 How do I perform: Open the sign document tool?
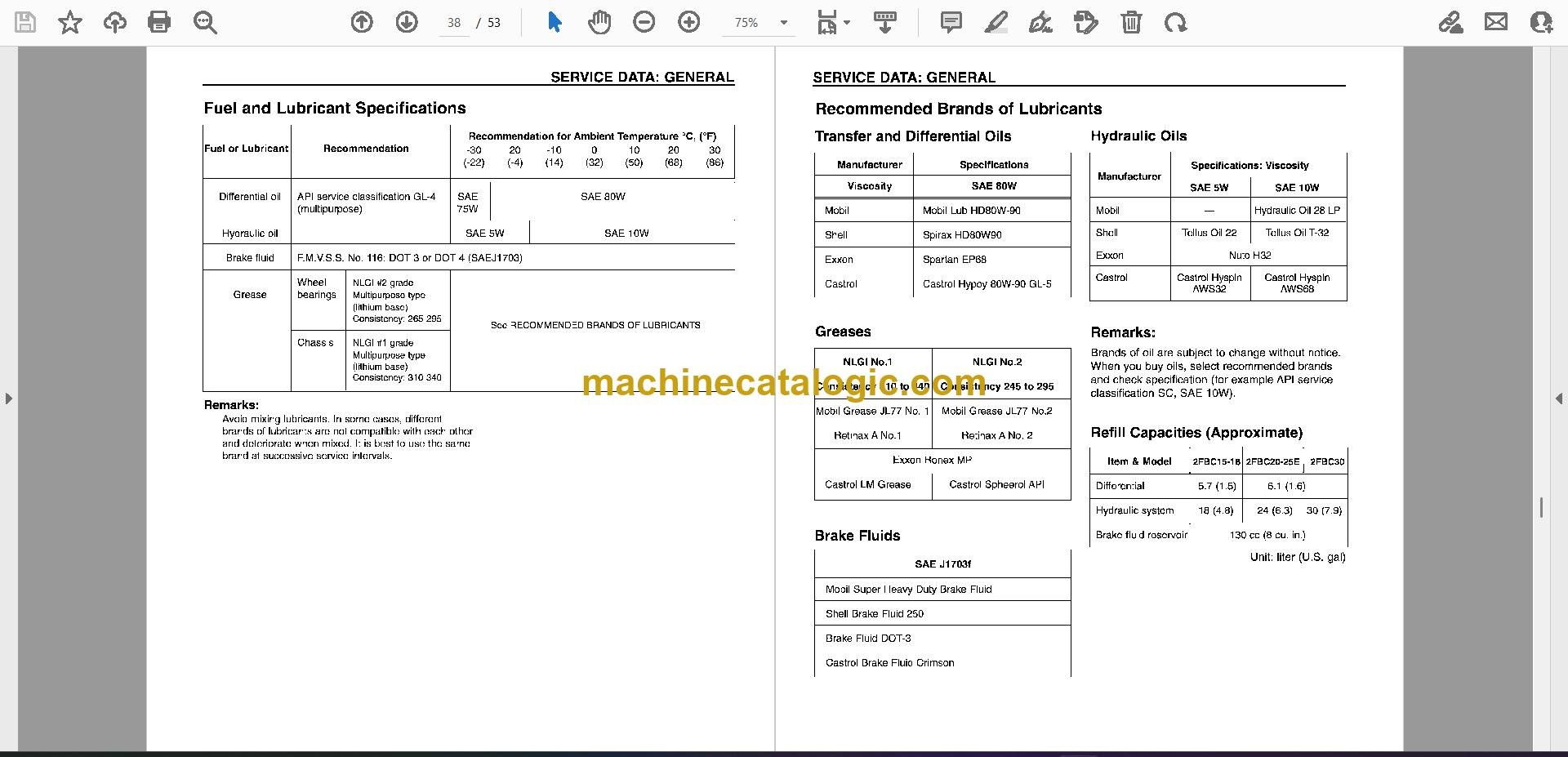coord(1040,23)
